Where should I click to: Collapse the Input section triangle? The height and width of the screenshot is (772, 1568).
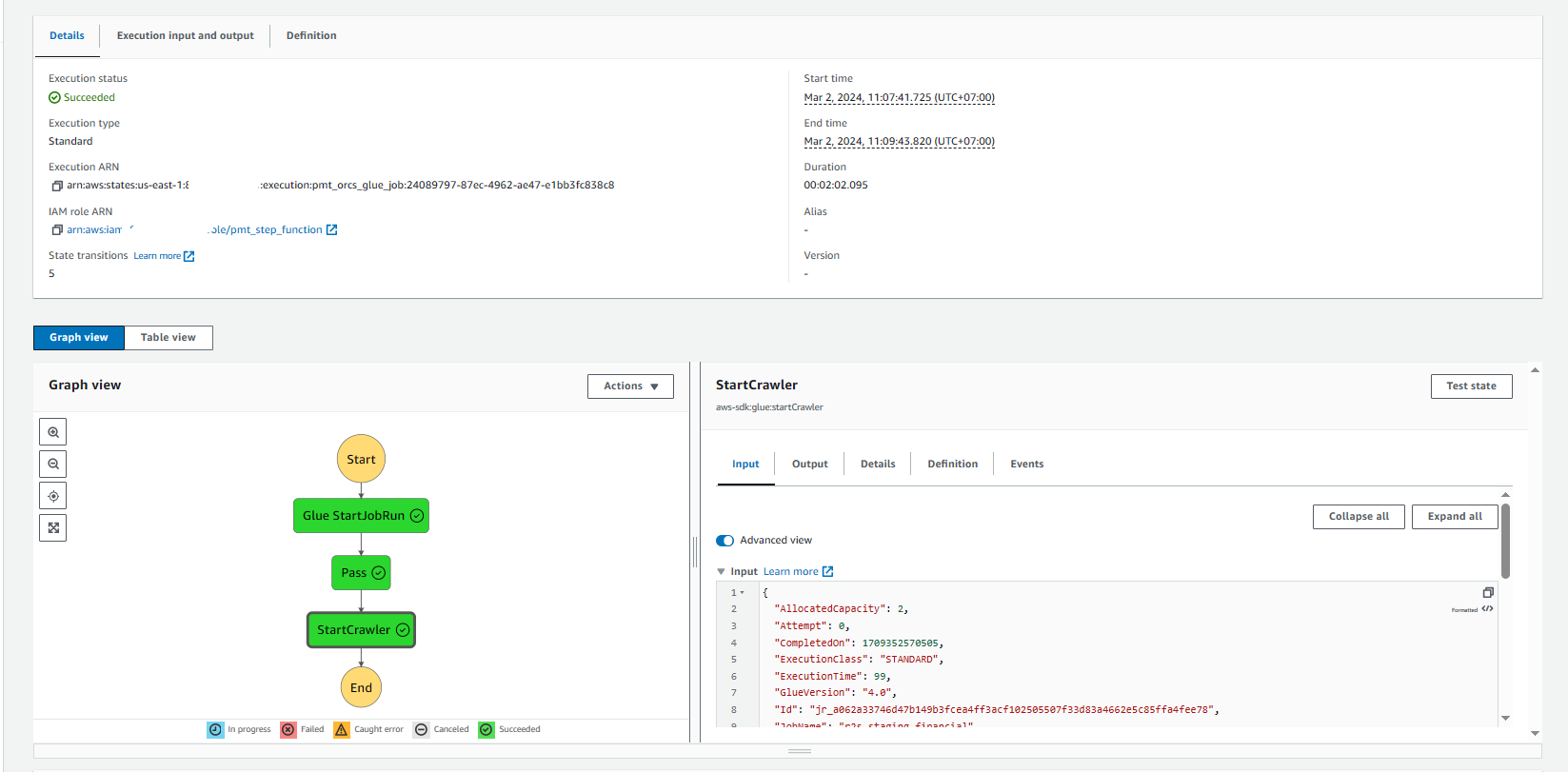coord(721,572)
